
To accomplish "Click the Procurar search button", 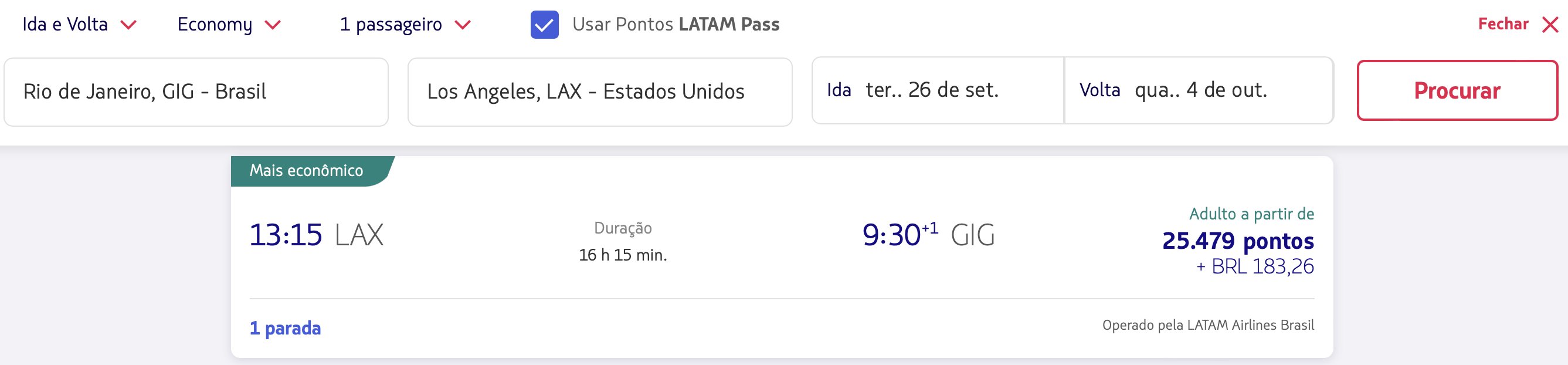I will [x=1457, y=90].
